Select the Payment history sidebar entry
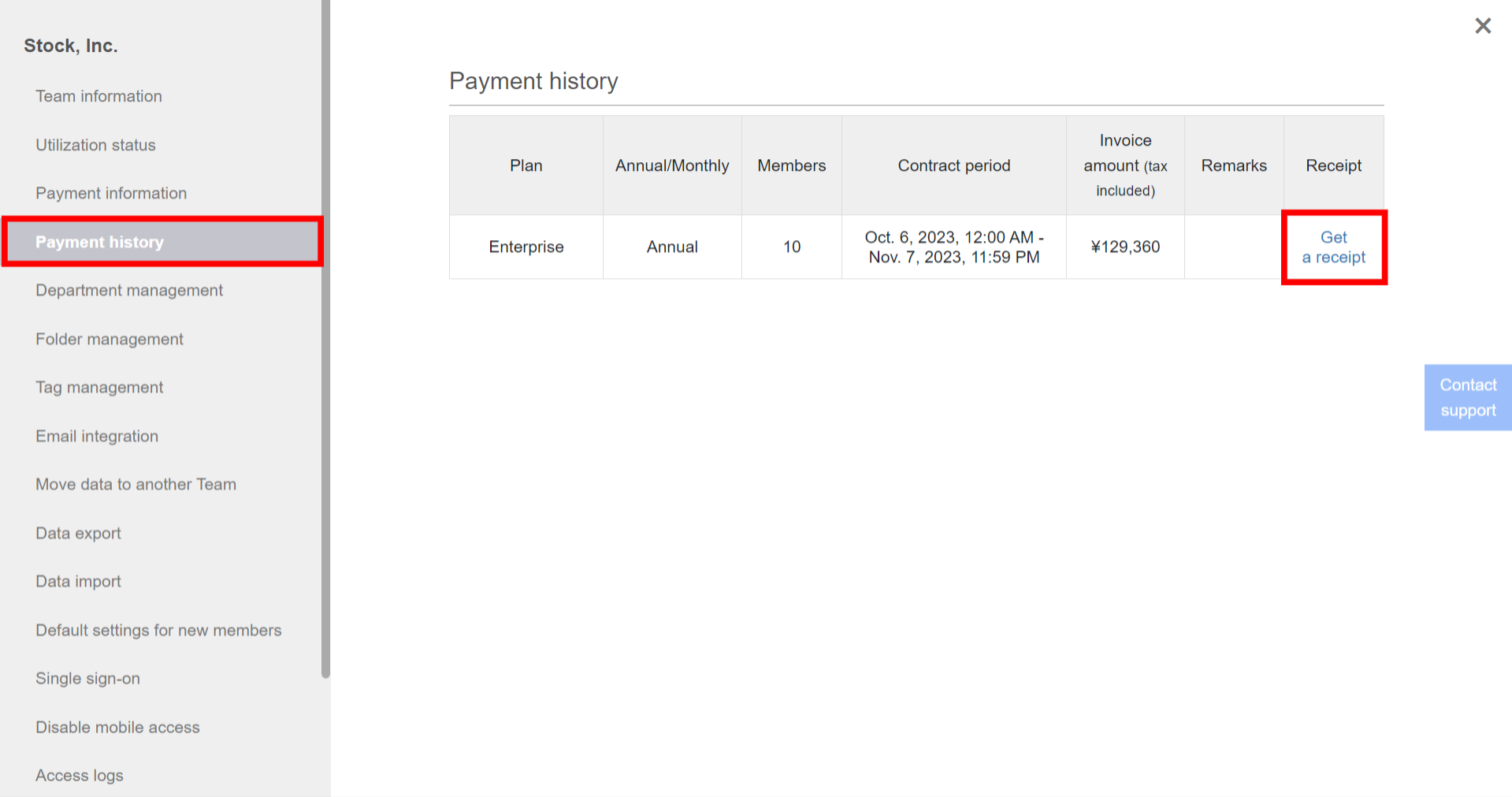 click(99, 242)
